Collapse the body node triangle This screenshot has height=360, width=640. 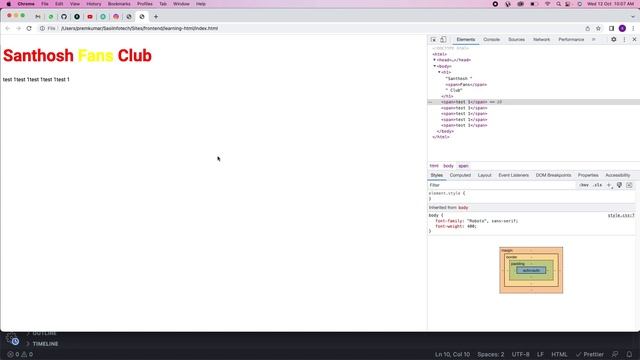click(435, 66)
